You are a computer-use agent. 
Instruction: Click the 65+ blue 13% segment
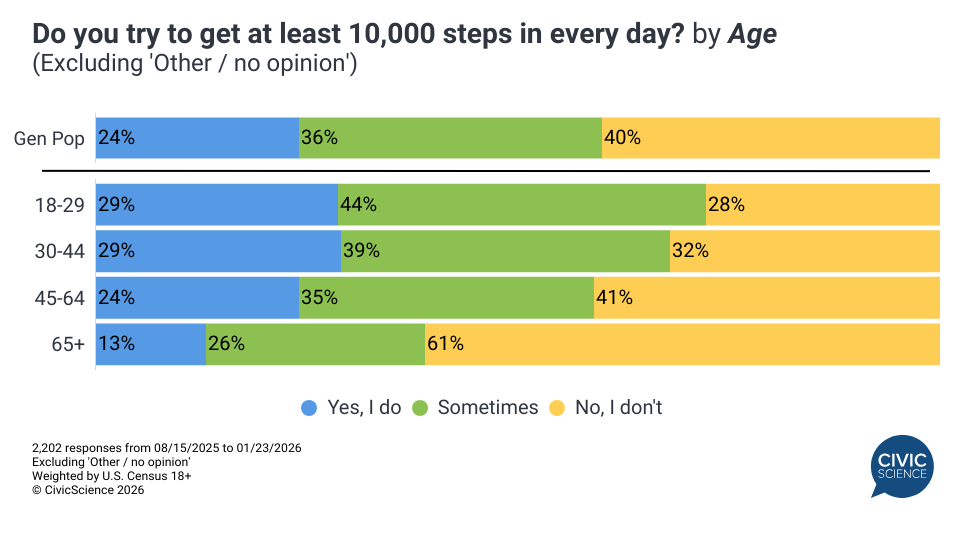click(151, 344)
